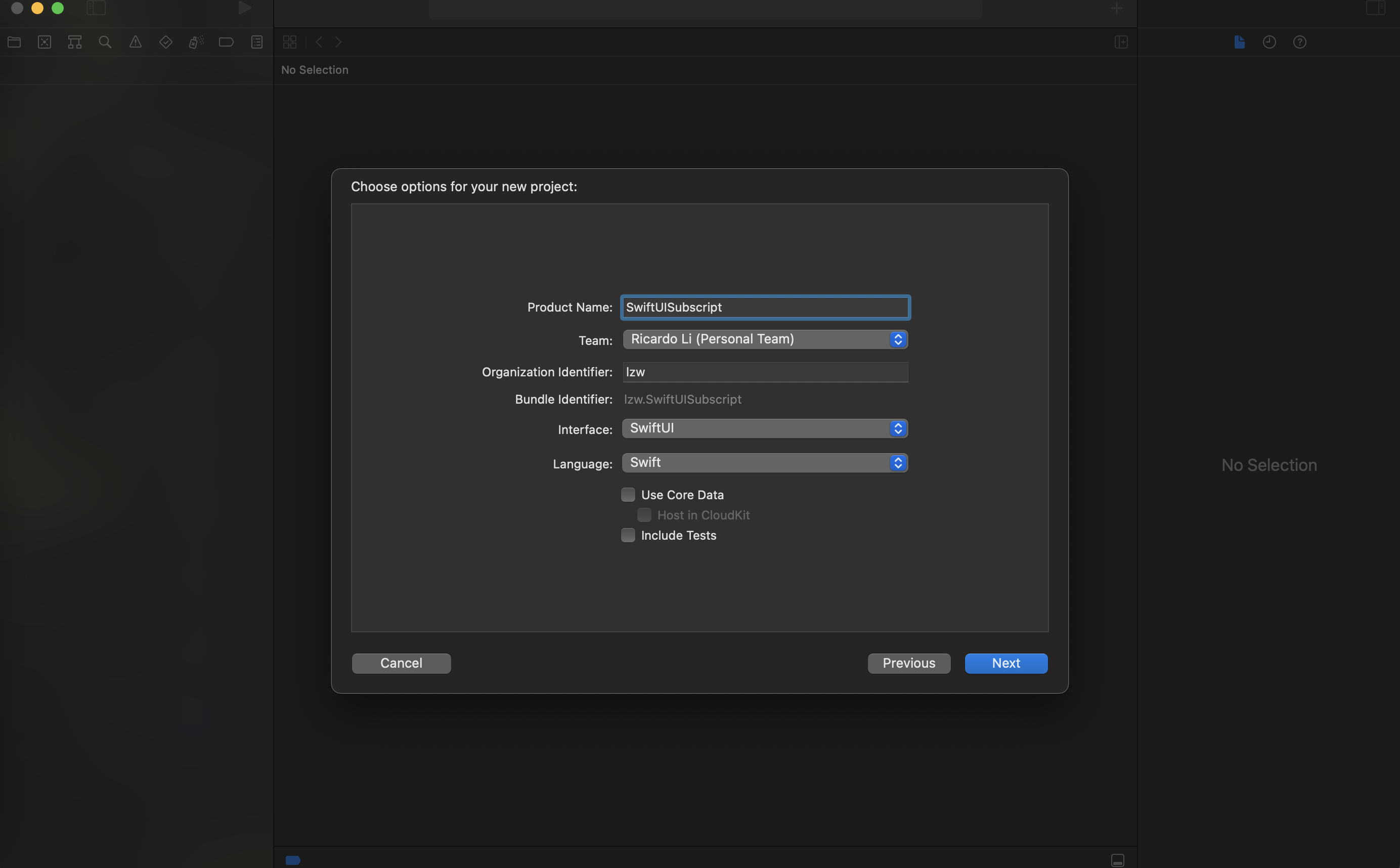1400x868 pixels.
Task: Switch to the History inspector tab
Action: [1269, 42]
